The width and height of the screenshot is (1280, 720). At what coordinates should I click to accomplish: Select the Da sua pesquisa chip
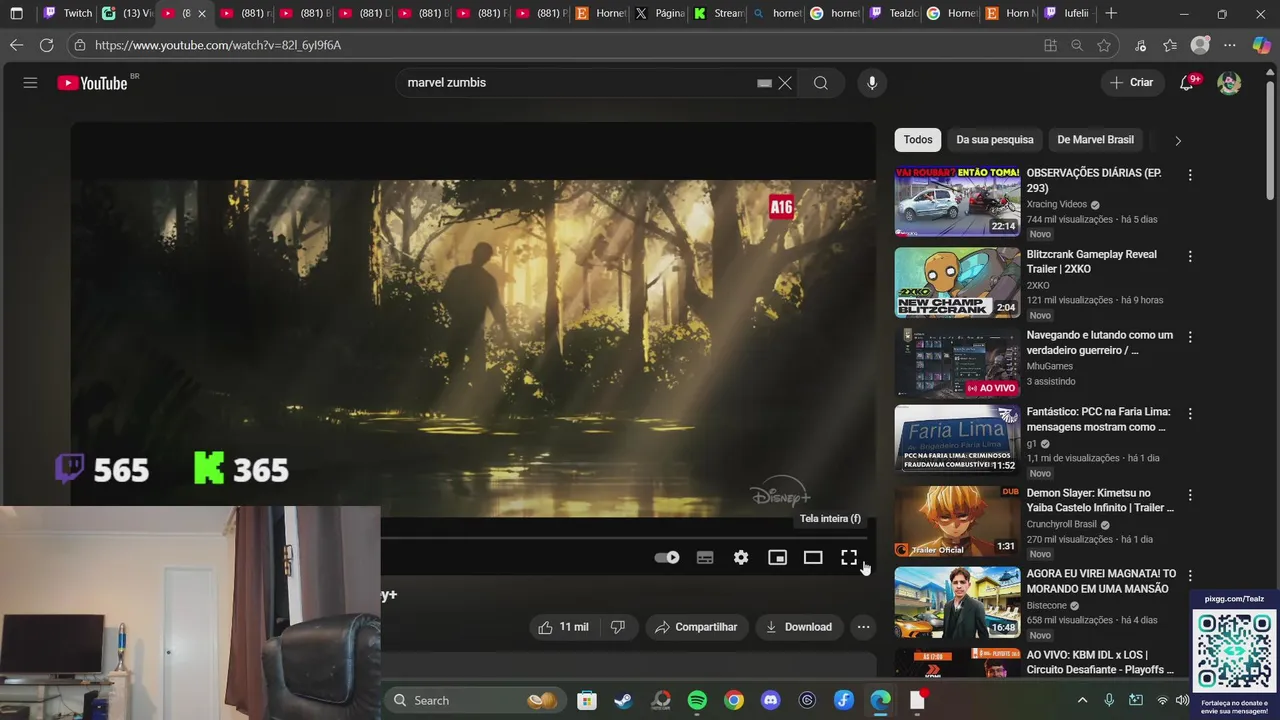point(995,140)
